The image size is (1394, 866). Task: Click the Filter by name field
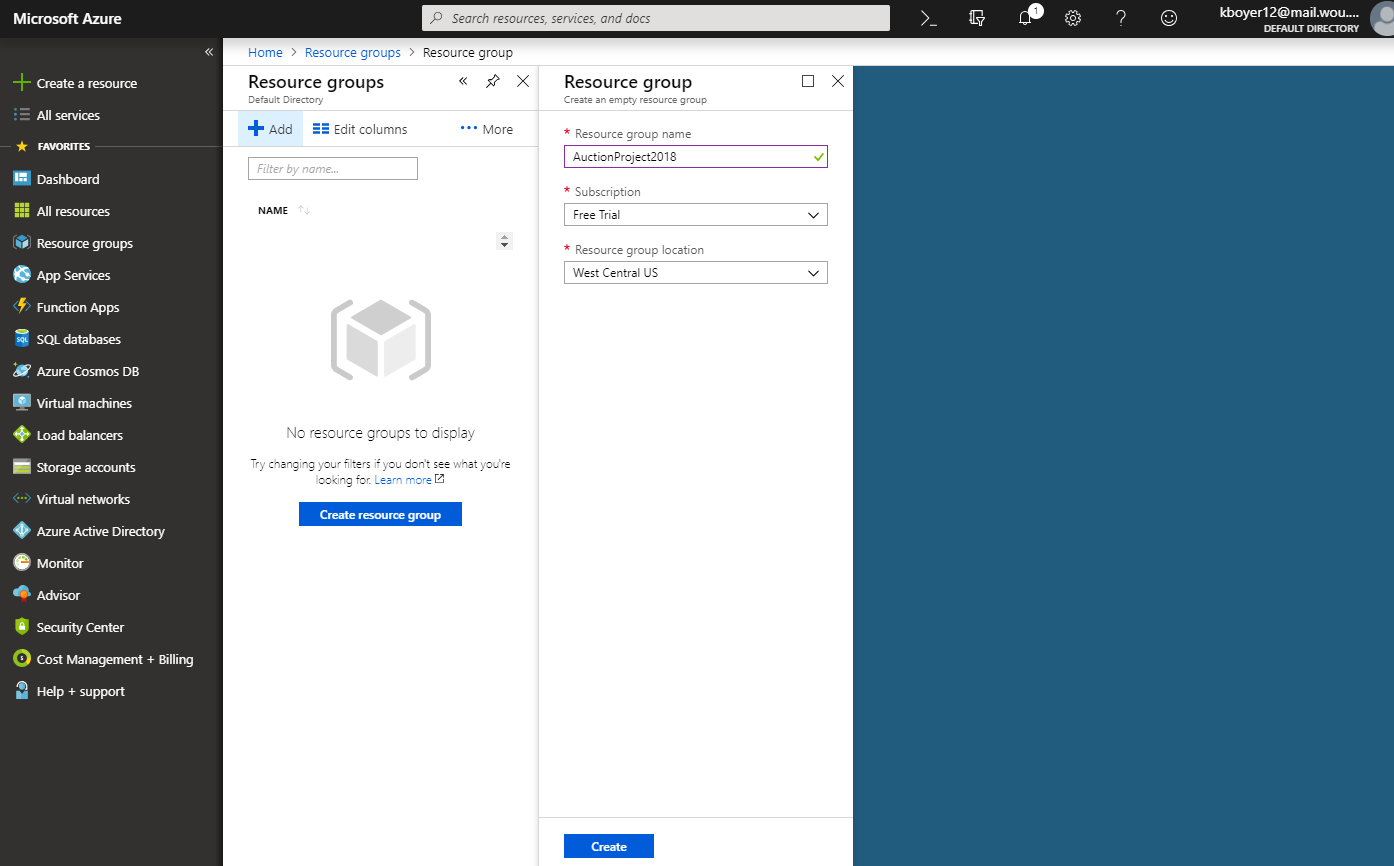[x=332, y=169]
